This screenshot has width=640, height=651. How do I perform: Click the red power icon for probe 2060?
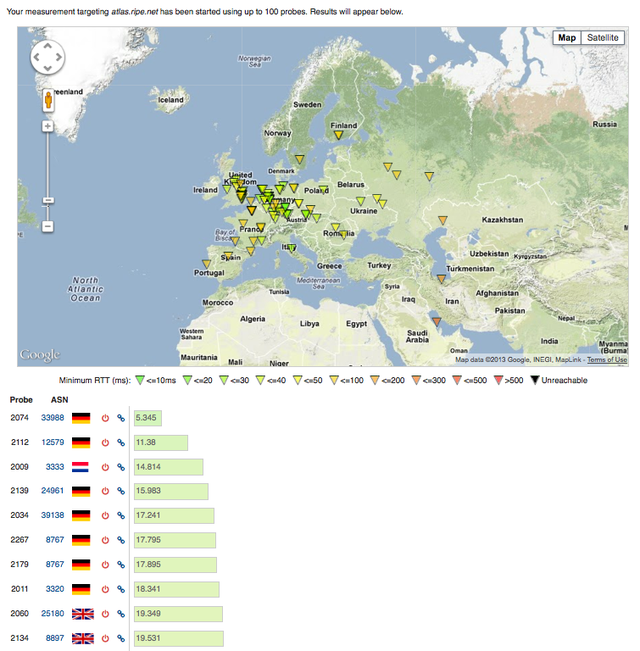pyautogui.click(x=105, y=614)
